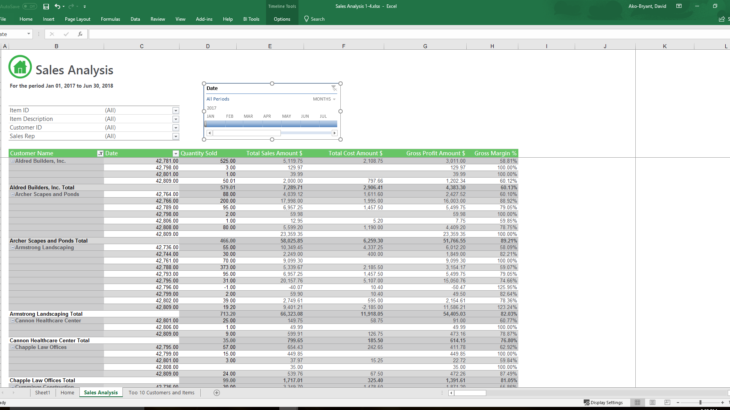Open the Date column filter dropdown
730x410 pixels.
[176, 154]
